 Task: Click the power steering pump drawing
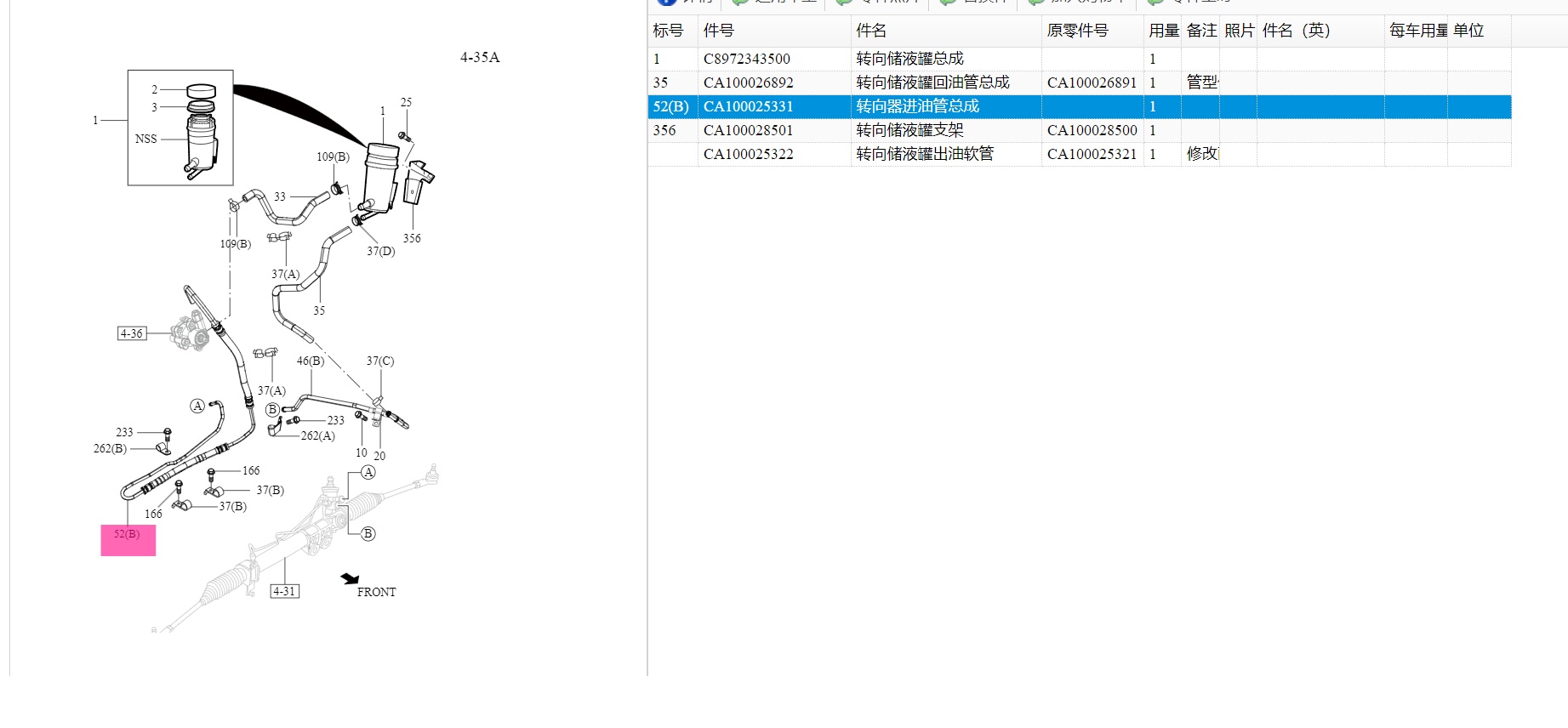click(x=191, y=332)
